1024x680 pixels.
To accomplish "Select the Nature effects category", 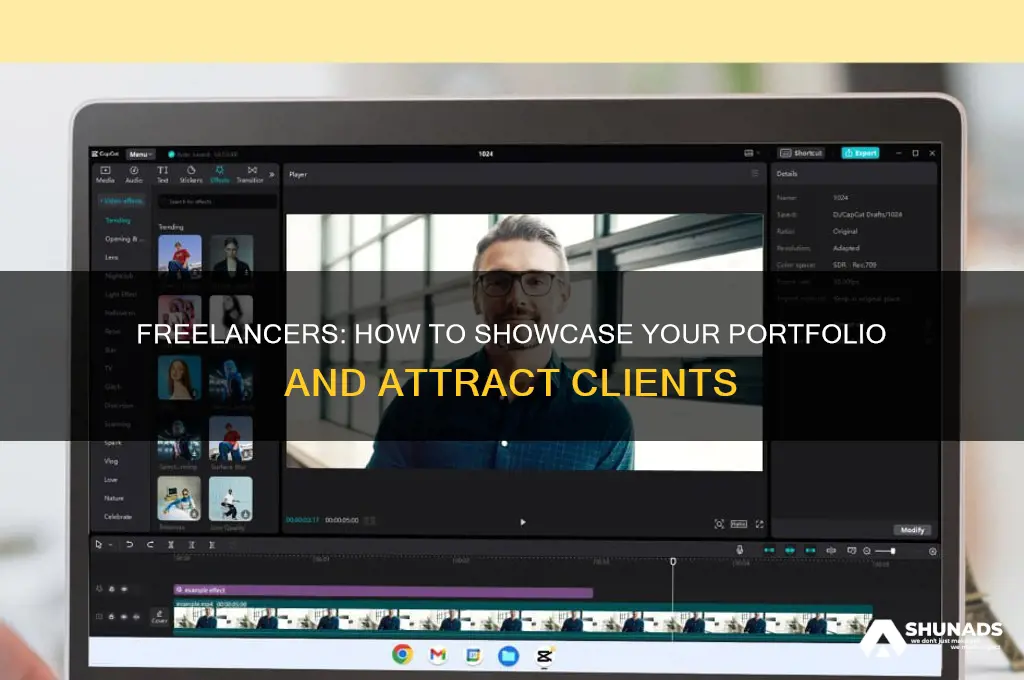I will click(x=114, y=498).
